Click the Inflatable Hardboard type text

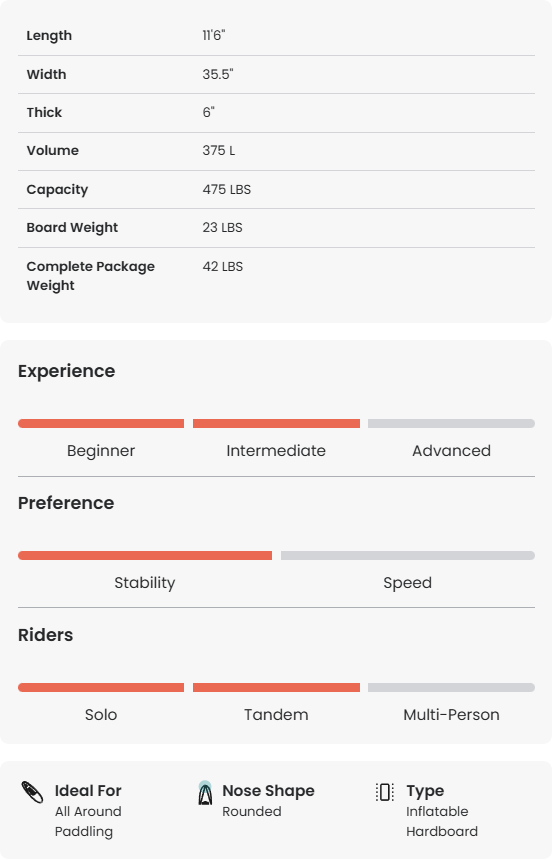pyautogui.click(x=442, y=821)
